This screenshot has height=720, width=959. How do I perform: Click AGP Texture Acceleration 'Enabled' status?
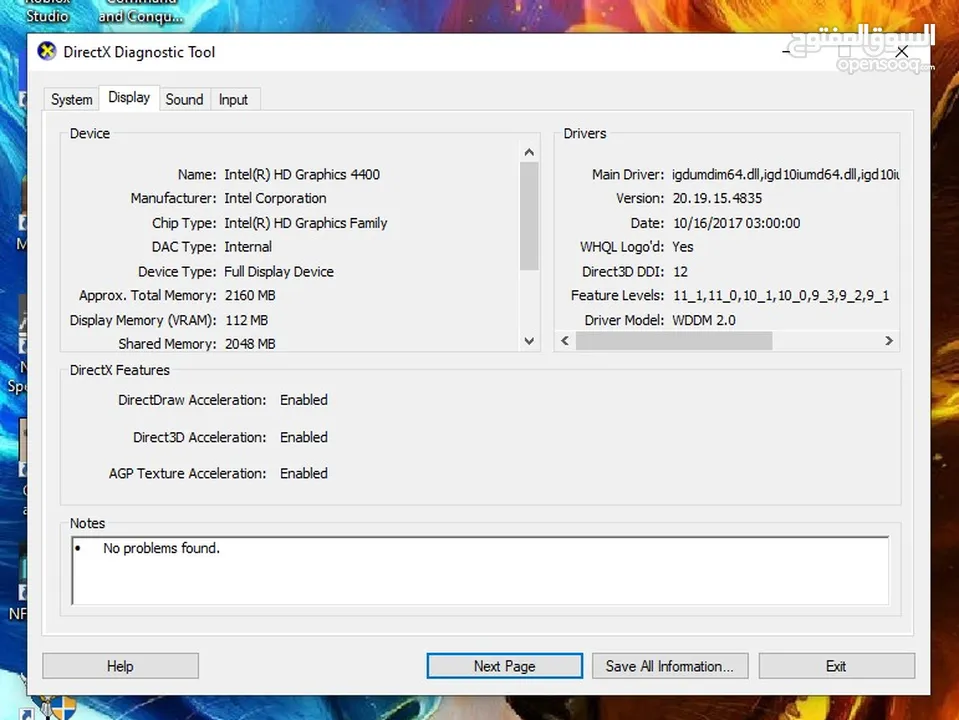(304, 473)
